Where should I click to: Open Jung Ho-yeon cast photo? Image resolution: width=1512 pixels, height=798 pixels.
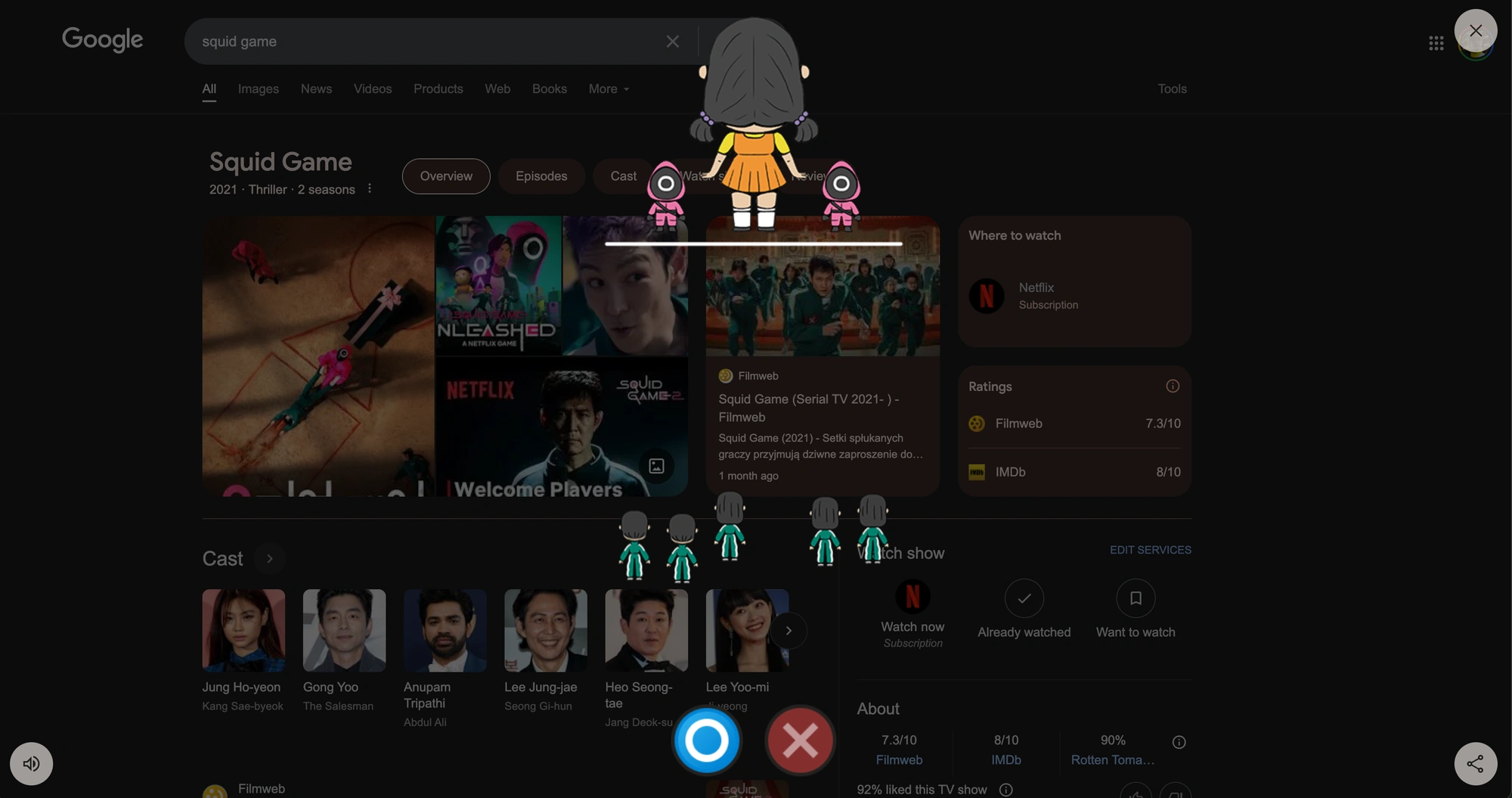pos(243,631)
